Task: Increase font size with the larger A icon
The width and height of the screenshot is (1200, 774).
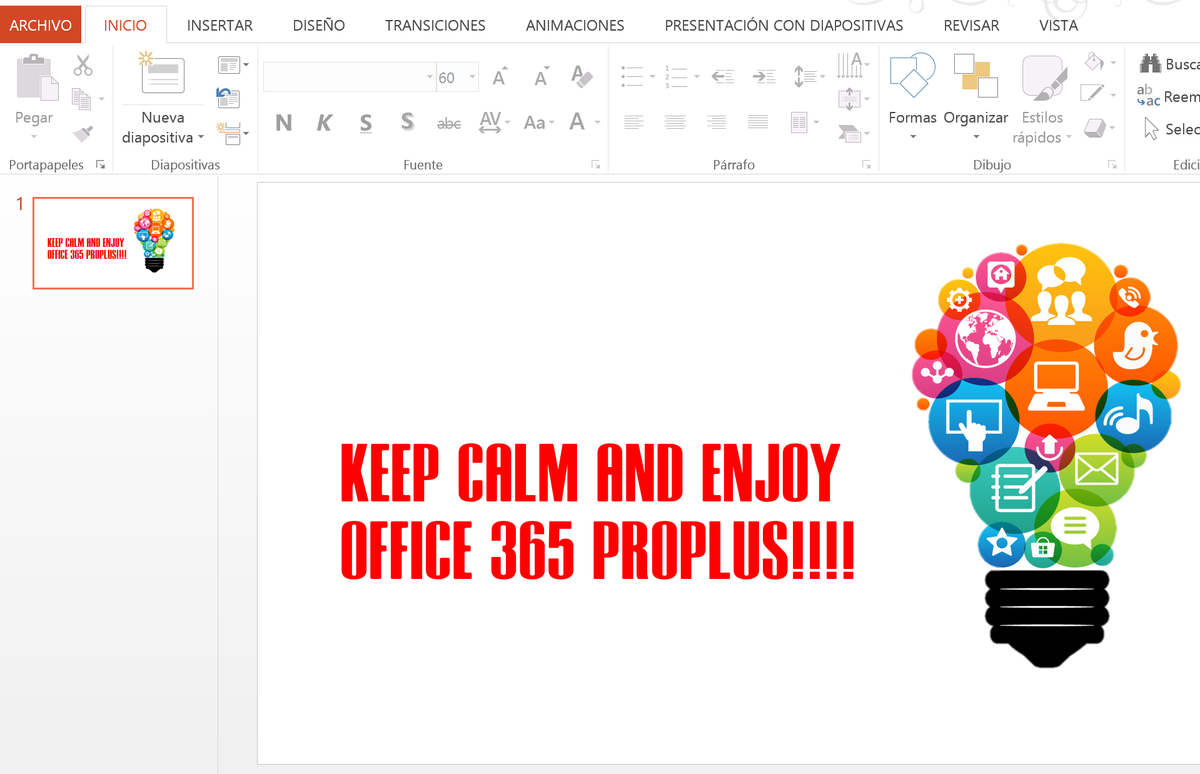Action: [500, 77]
